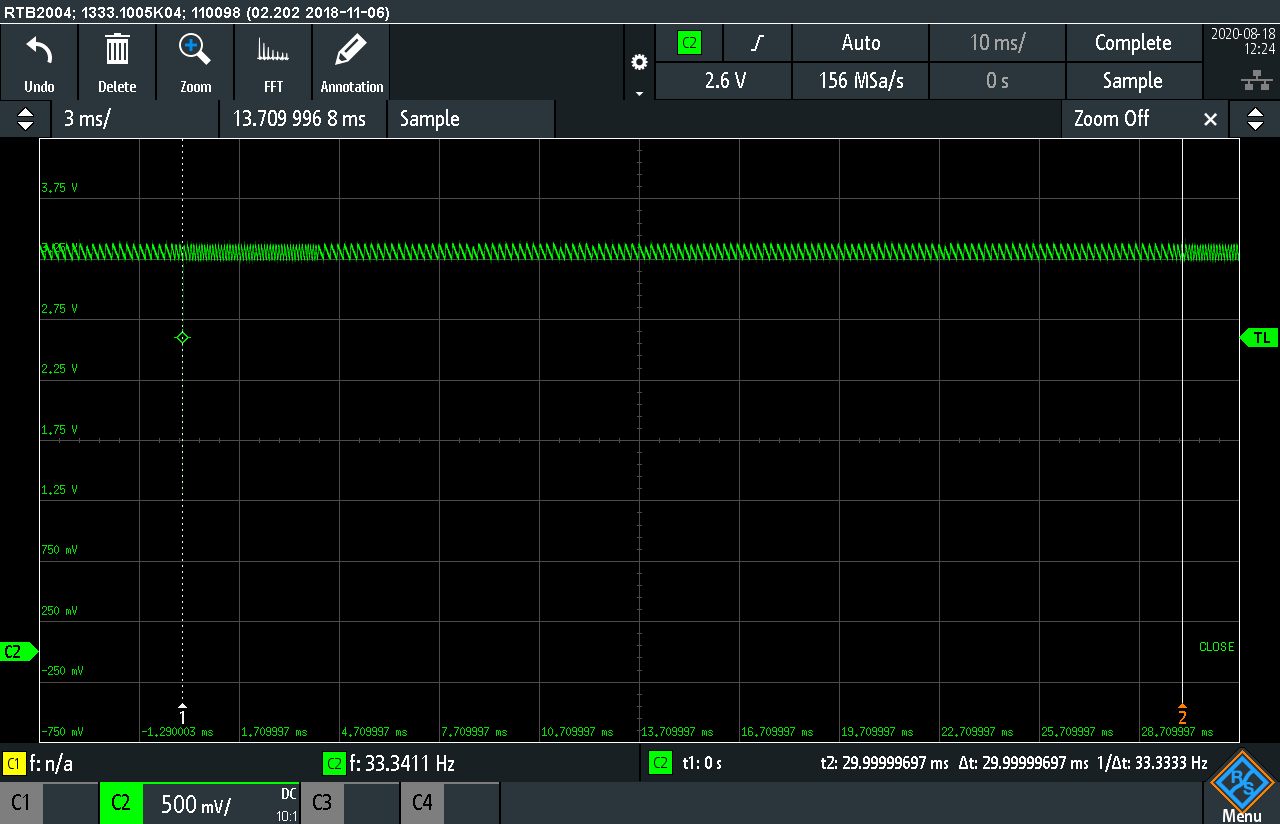Adjust the 10 ms/ horizontal scale
Screen dimensions: 1280x824
point(997,43)
